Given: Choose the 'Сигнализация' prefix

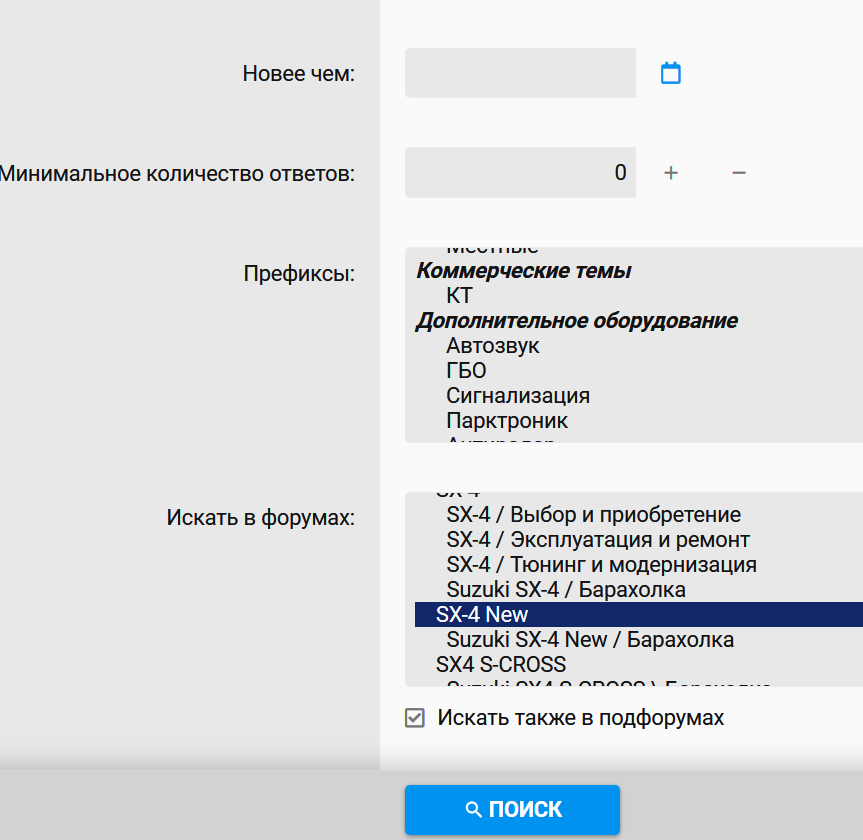Looking at the screenshot, I should [517, 396].
